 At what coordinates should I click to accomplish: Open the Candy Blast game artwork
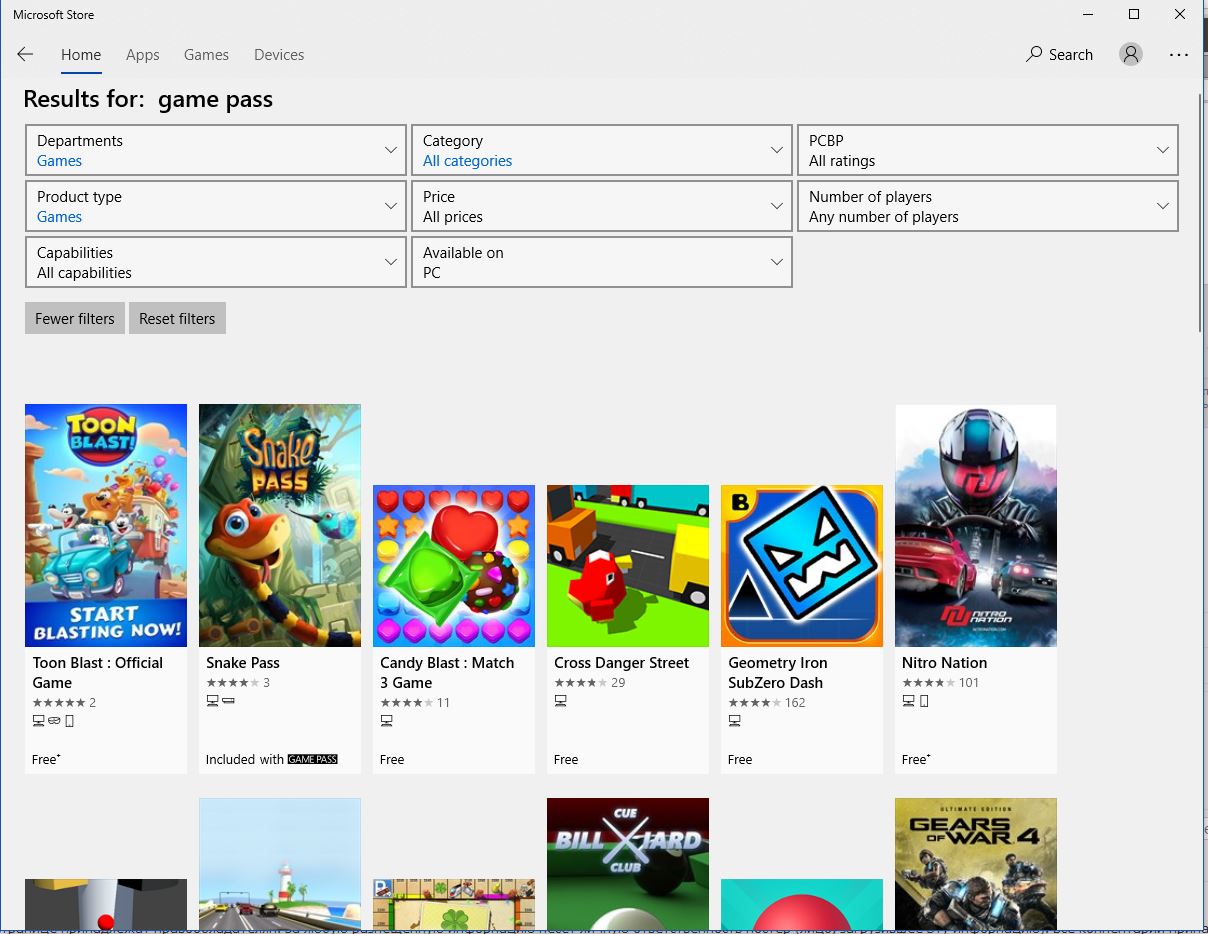[454, 566]
